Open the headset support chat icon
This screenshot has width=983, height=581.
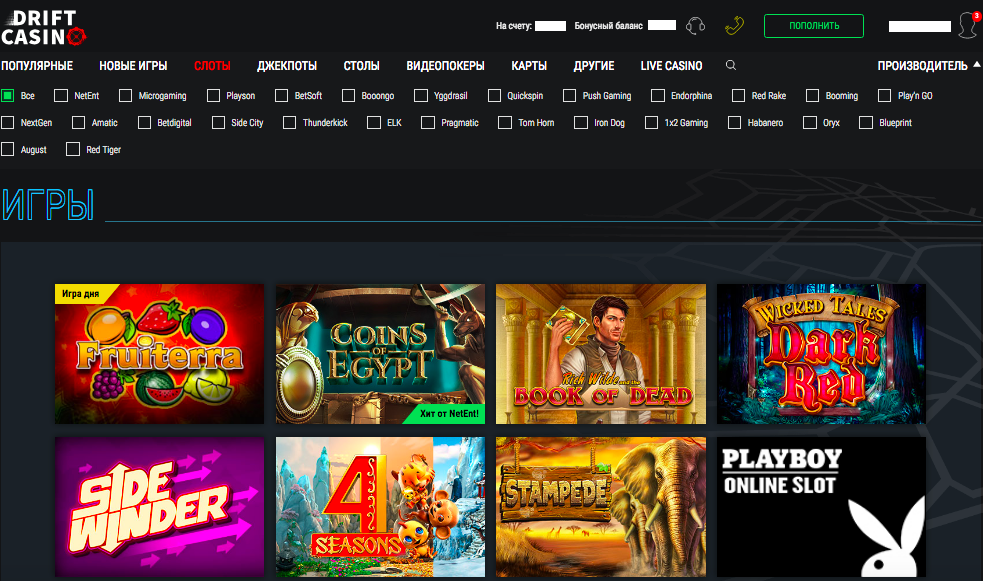pyautogui.click(x=697, y=26)
